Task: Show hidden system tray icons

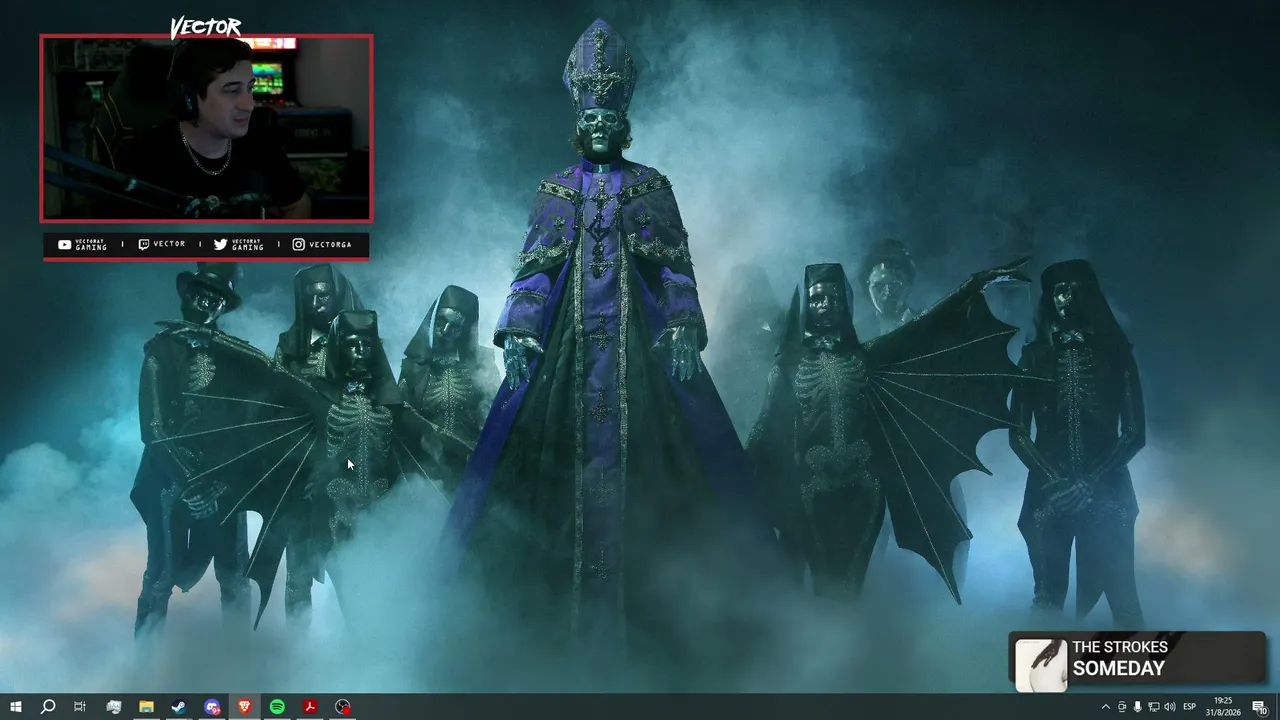Action: pos(1105,707)
